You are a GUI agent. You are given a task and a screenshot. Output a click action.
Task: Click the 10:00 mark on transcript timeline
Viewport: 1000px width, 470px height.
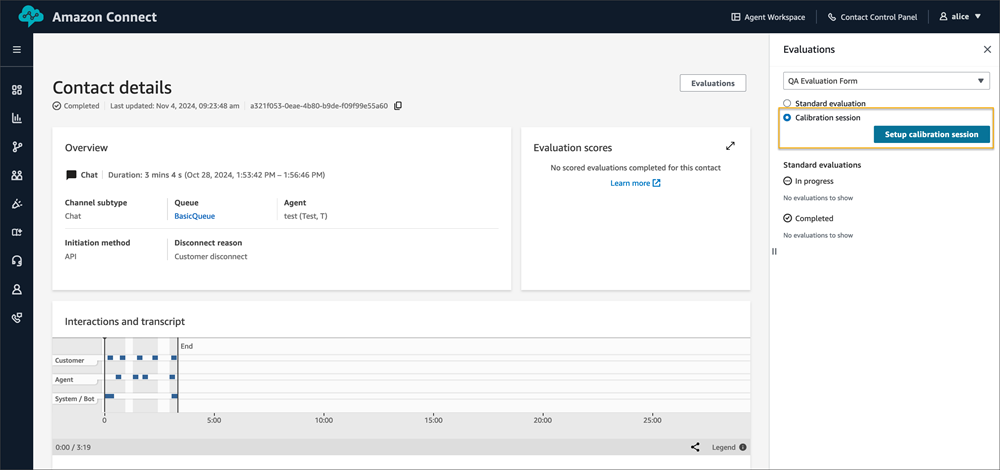coord(323,420)
